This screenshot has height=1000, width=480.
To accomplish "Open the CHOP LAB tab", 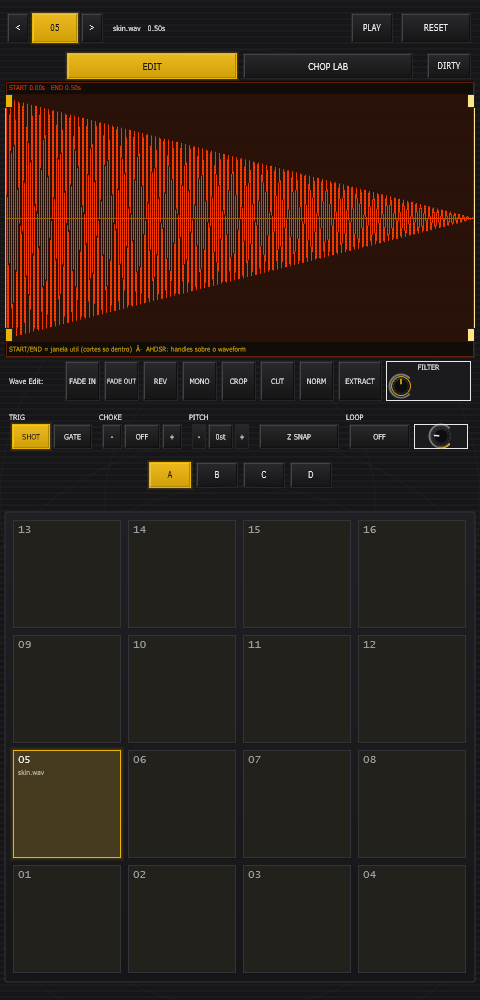I will click(328, 66).
